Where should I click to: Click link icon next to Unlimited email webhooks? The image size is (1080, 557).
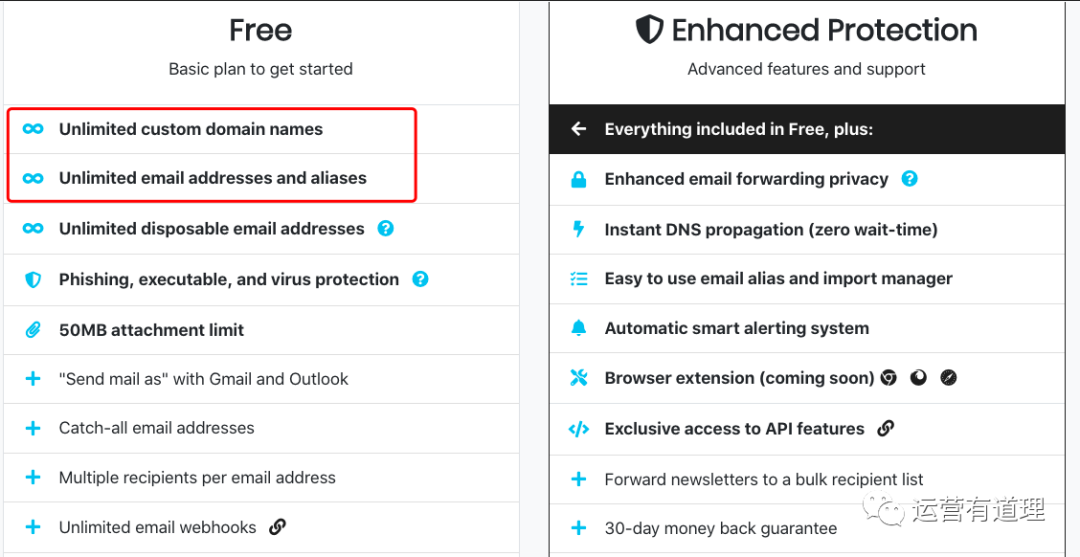point(278,527)
